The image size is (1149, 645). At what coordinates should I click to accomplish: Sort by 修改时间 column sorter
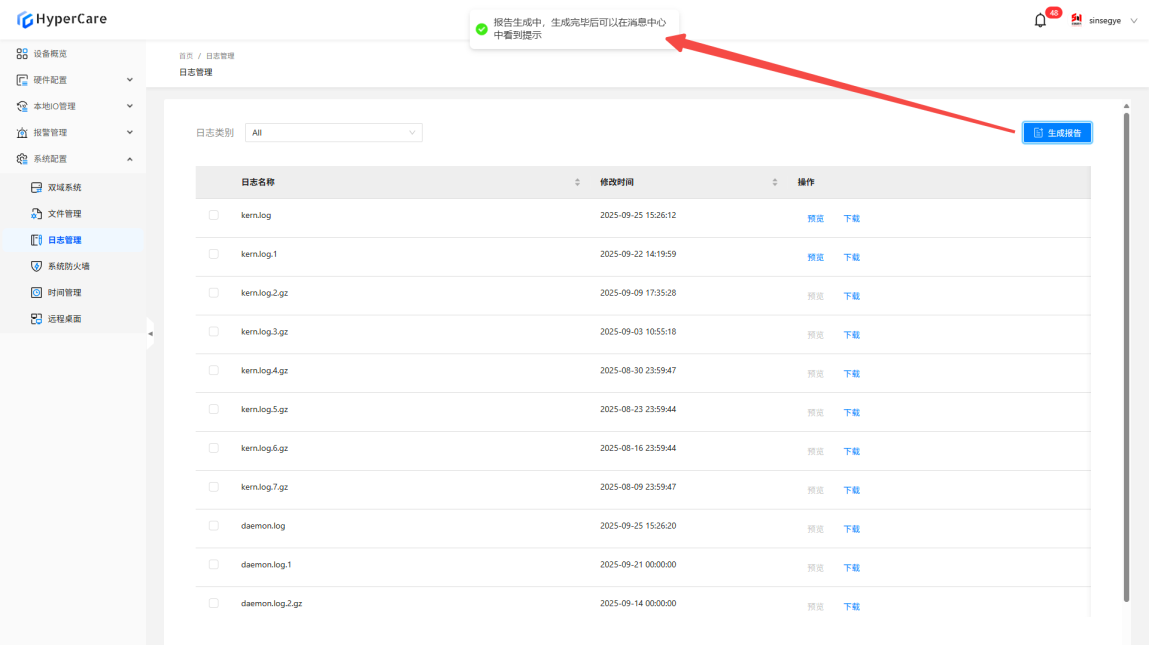click(775, 182)
